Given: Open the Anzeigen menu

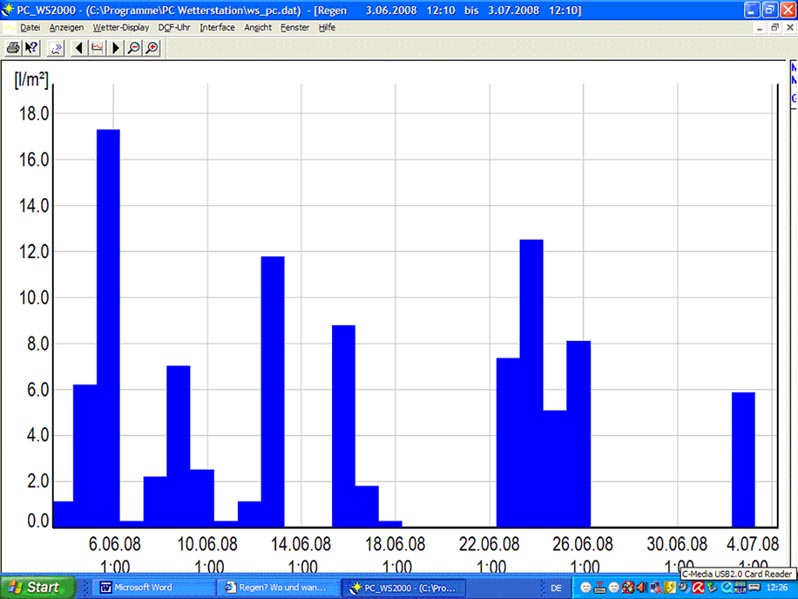Looking at the screenshot, I should point(65,27).
